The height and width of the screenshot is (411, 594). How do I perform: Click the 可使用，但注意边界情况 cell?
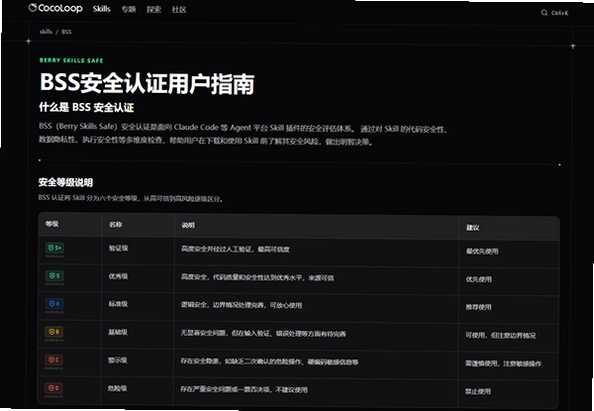[x=500, y=335]
